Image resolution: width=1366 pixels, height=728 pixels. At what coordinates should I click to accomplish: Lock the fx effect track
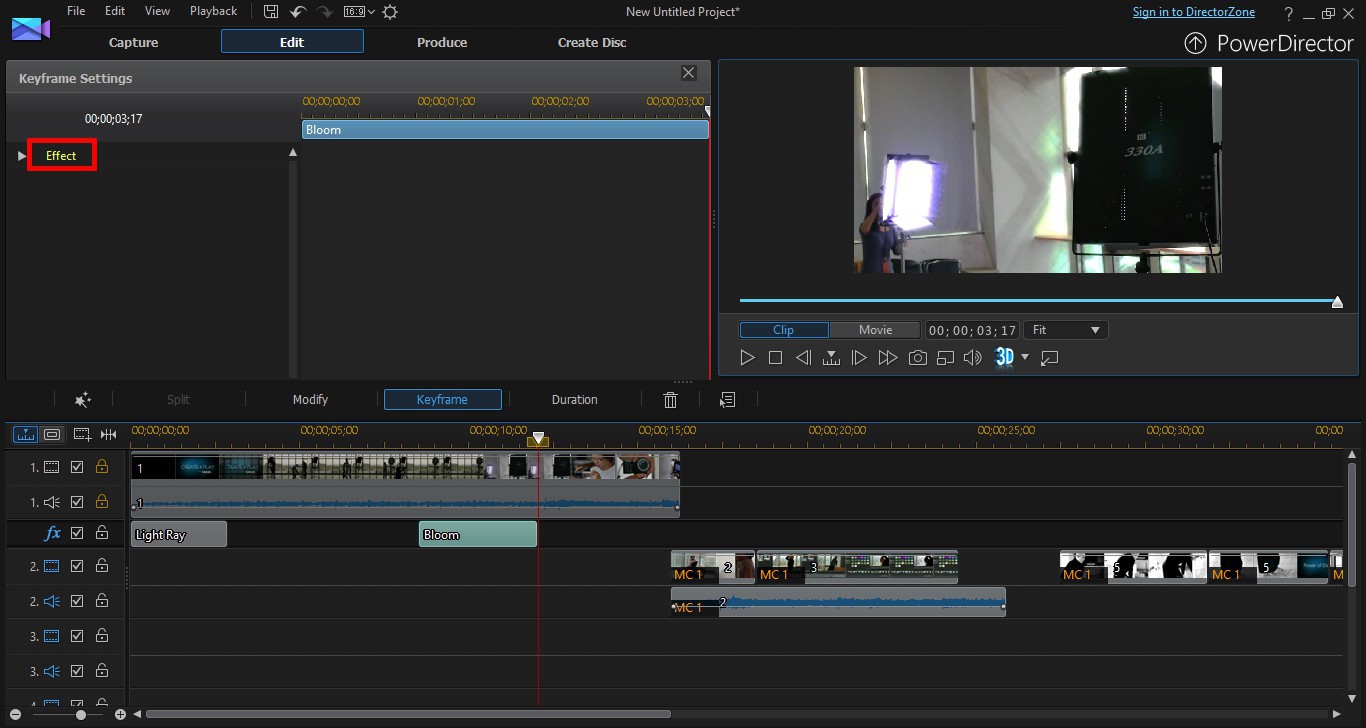(x=101, y=534)
